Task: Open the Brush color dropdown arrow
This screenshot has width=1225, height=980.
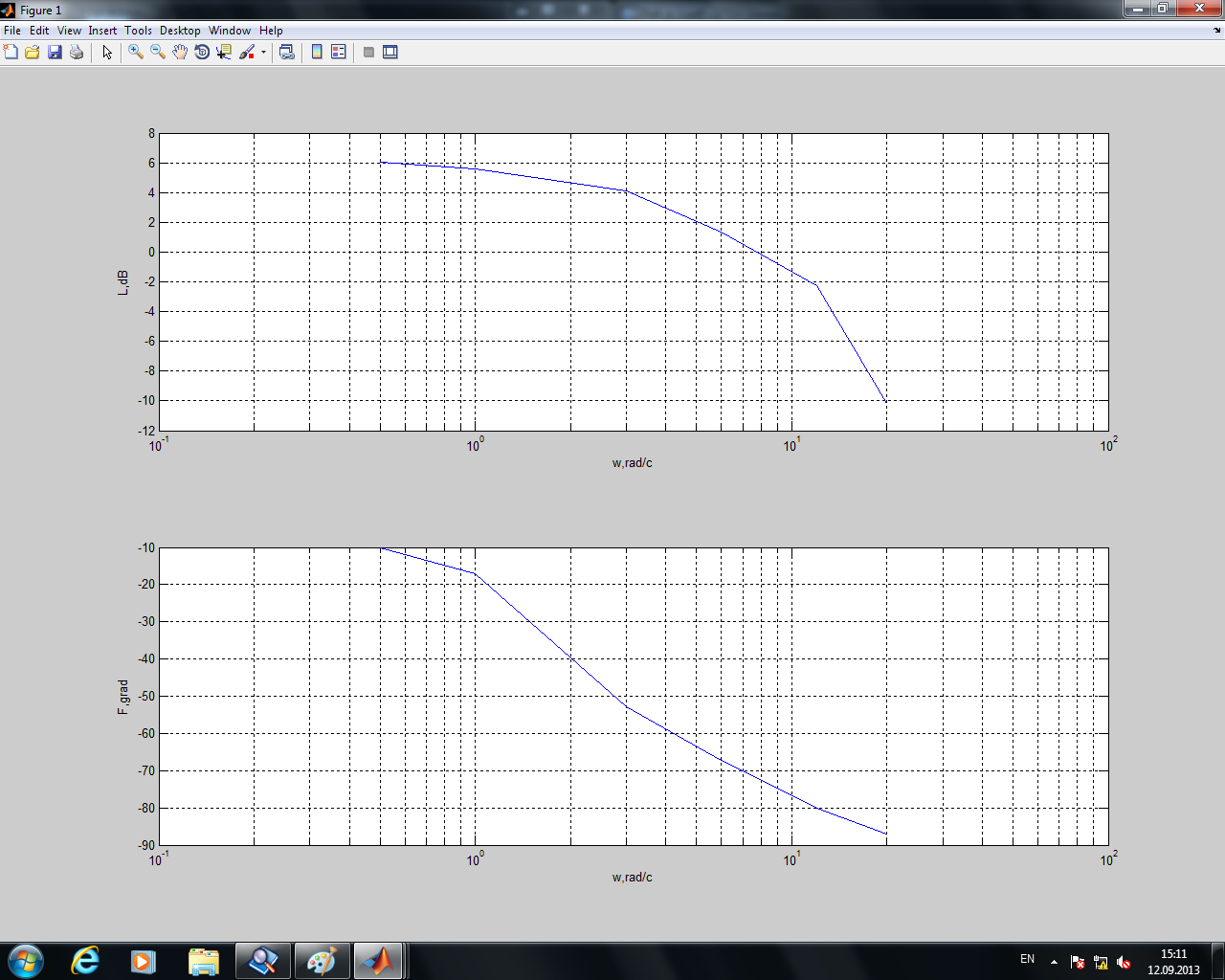Action: coord(263,53)
